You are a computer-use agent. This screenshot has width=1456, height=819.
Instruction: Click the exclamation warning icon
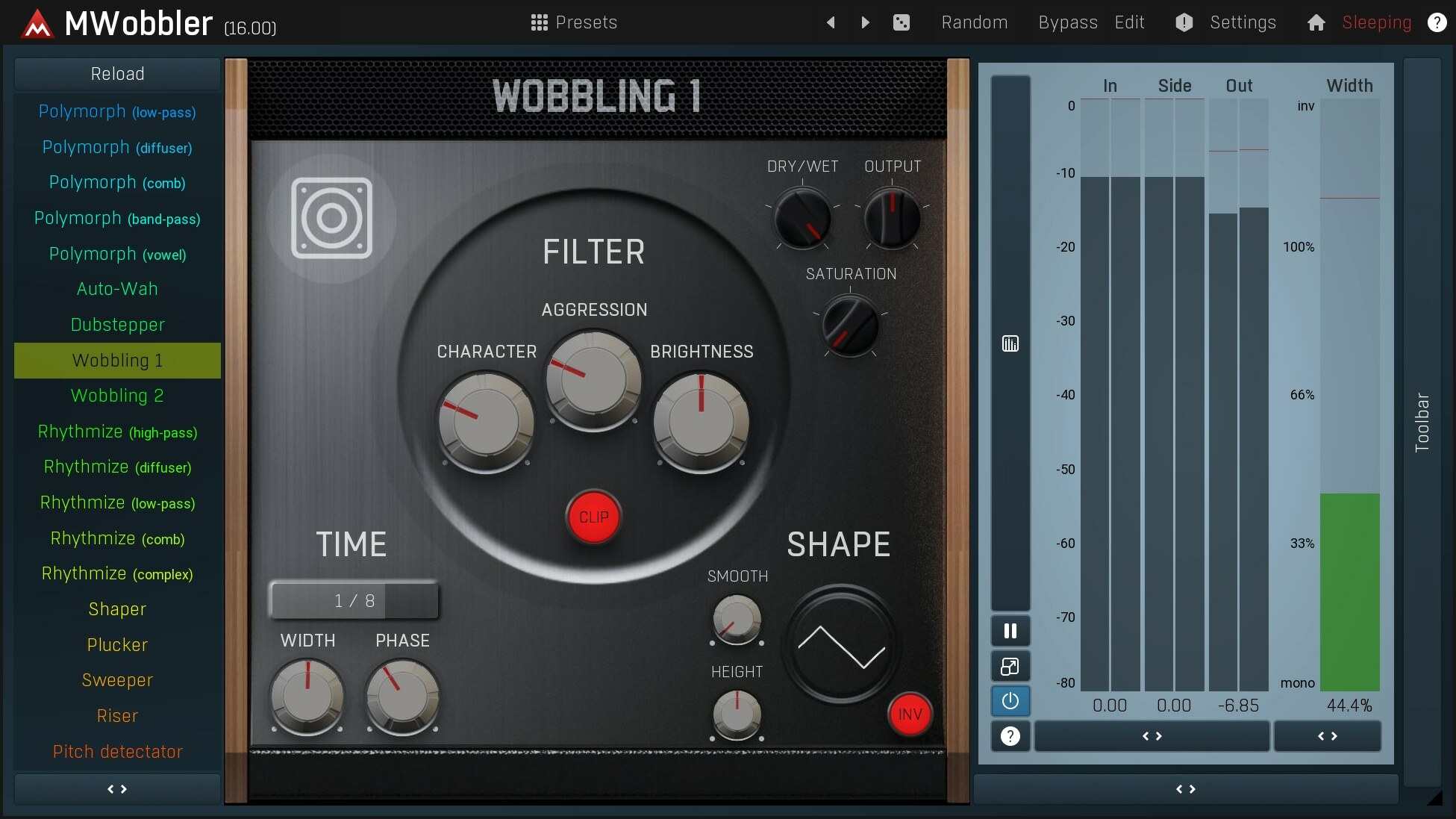[x=1184, y=22]
